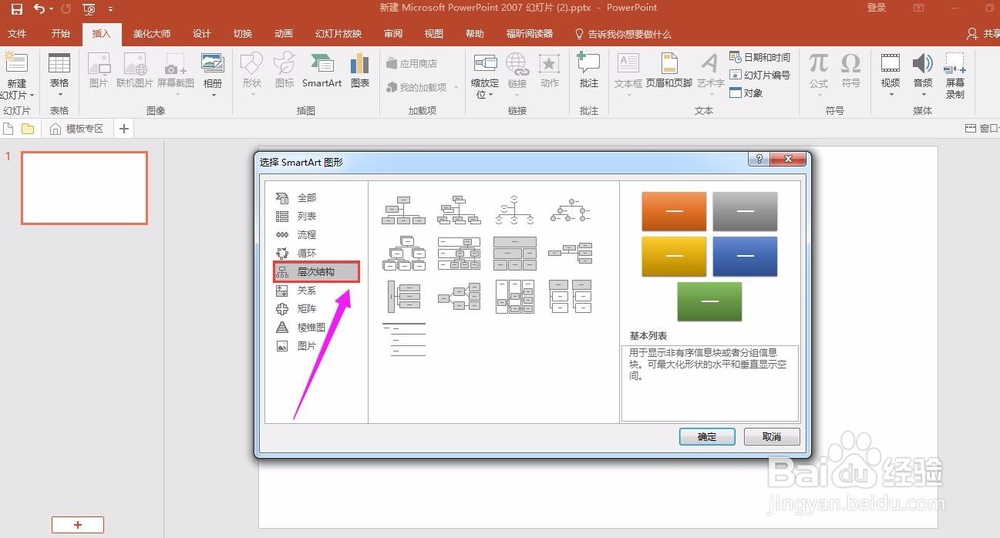Select Hierarchy (层次结构) SmartArt category

(x=316, y=272)
